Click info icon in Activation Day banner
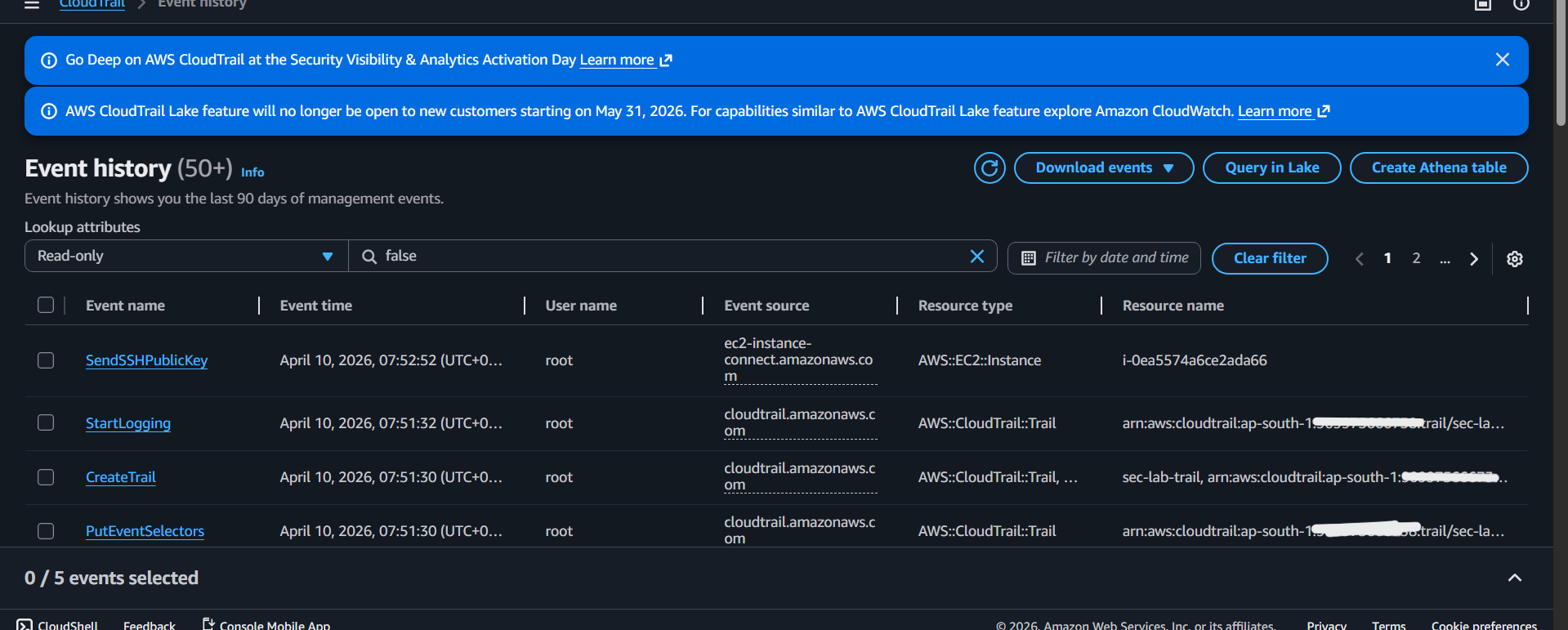The image size is (1568, 630). pyautogui.click(x=49, y=60)
